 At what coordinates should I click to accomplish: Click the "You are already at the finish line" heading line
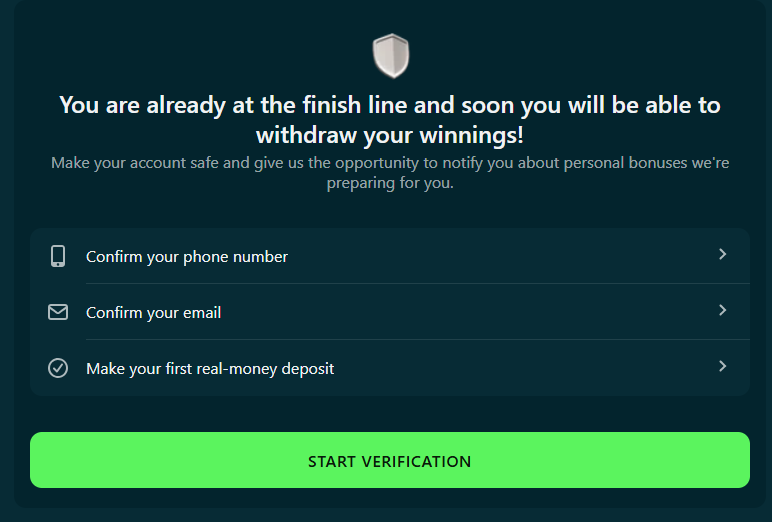pyautogui.click(x=389, y=105)
